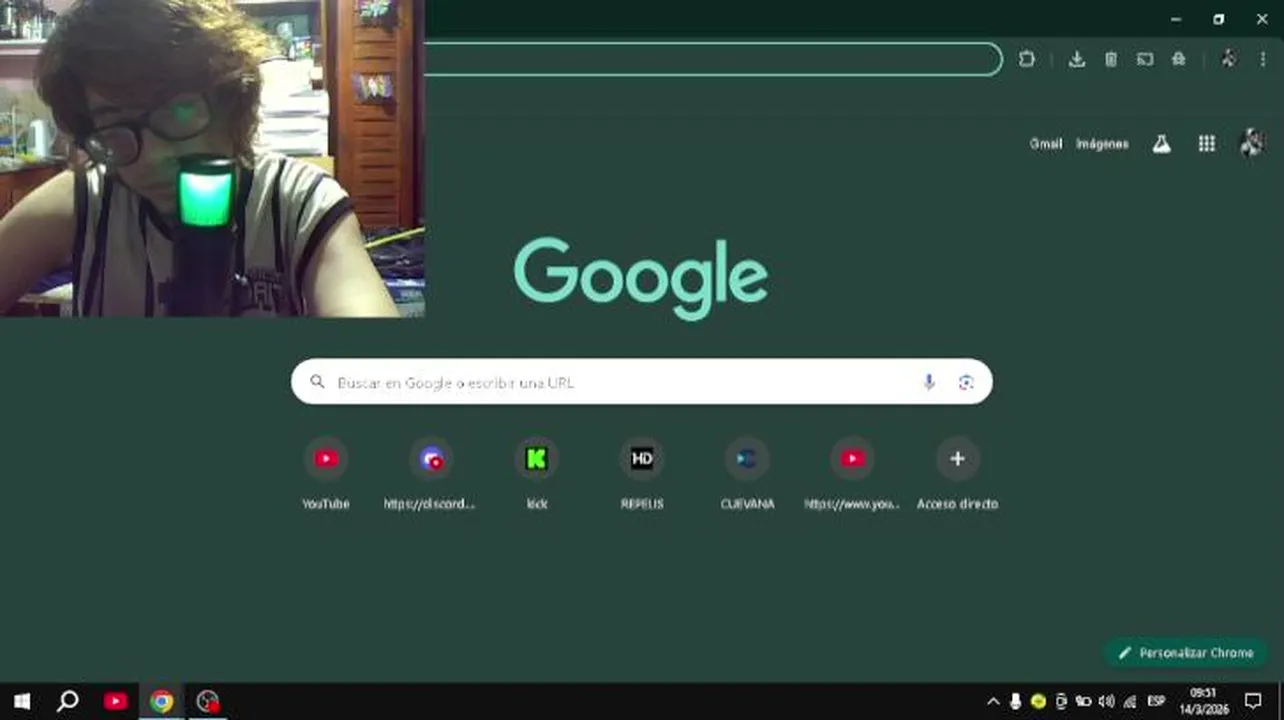Open the Google account avatar

1252,144
